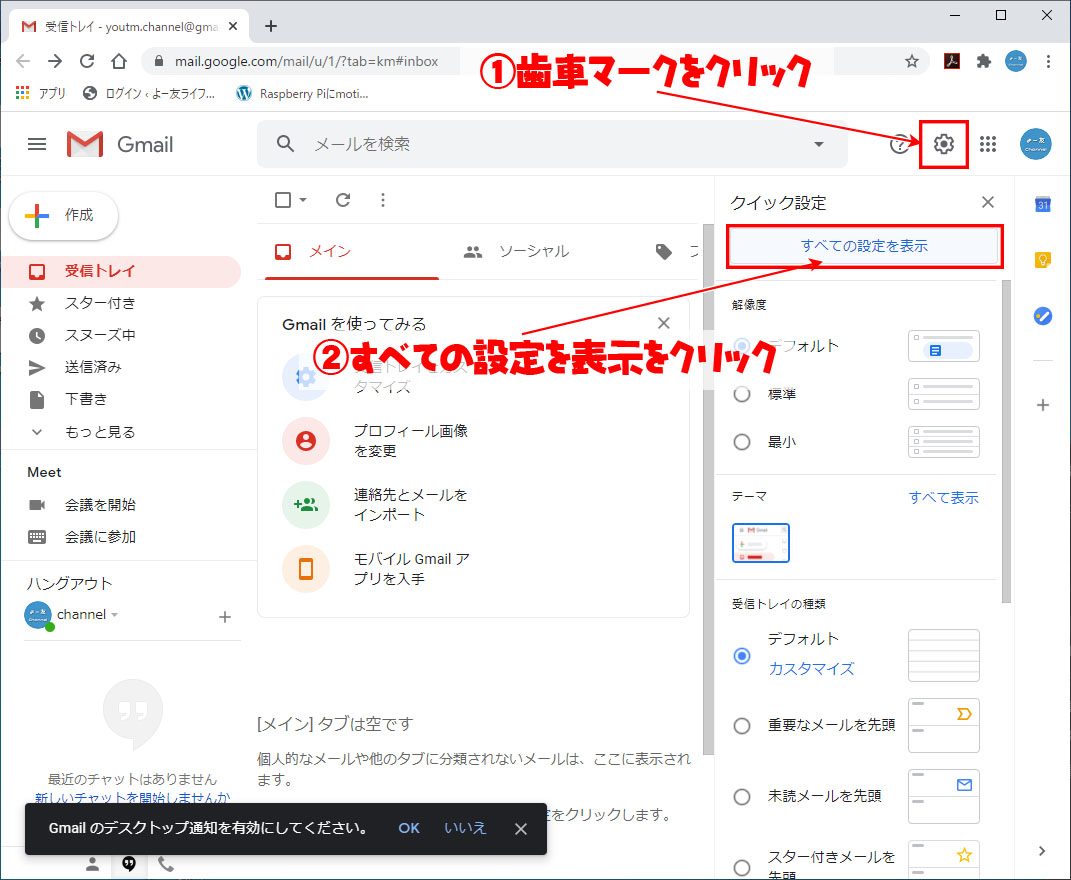The height and width of the screenshot is (880, 1071).
Task: Click the すべての設定を表示 button
Action: click(x=863, y=246)
